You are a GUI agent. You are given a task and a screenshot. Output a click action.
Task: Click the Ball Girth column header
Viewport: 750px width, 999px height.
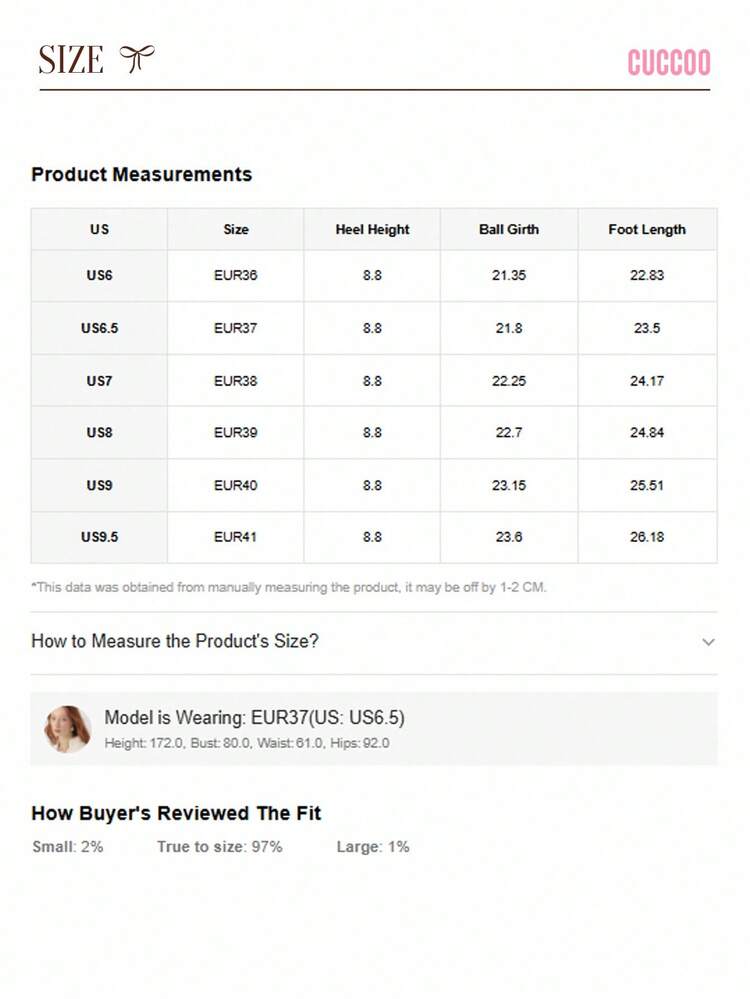point(508,229)
